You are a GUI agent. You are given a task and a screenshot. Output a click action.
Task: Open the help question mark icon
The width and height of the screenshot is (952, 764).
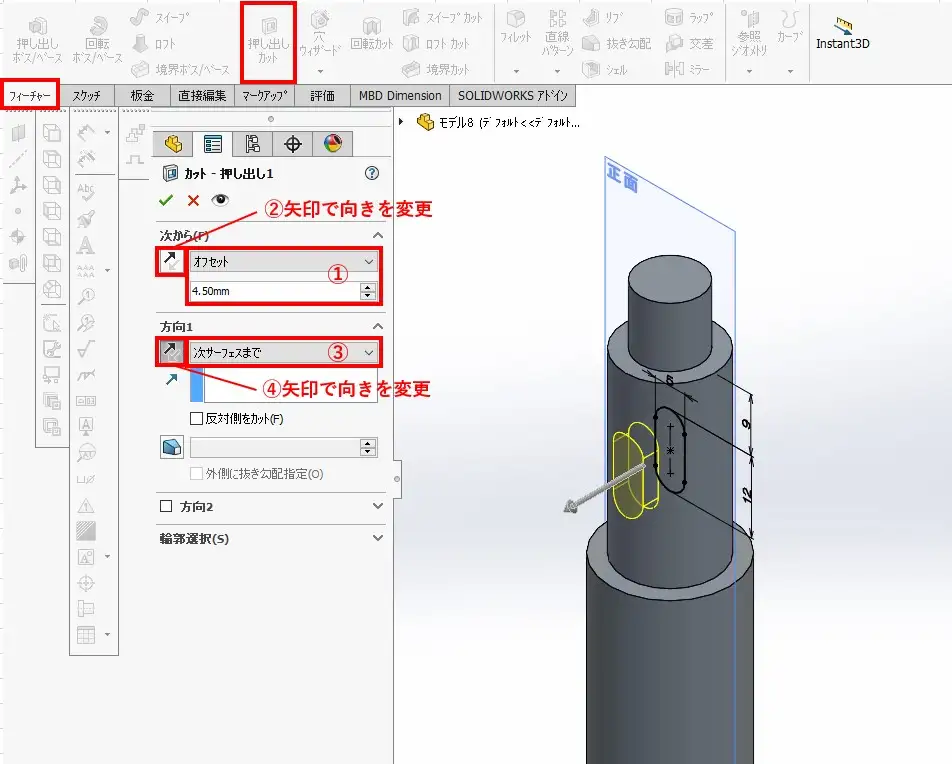372,173
